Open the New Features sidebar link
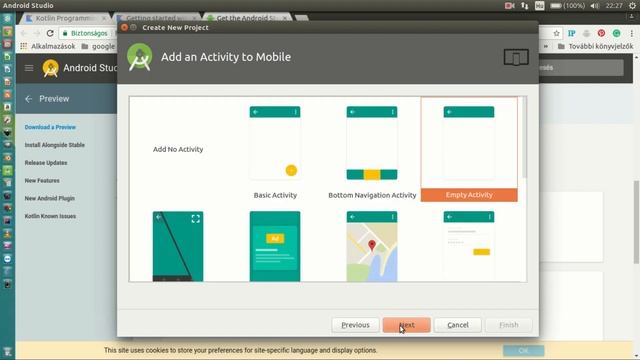Screen dimensions: 640x360 pos(42,180)
